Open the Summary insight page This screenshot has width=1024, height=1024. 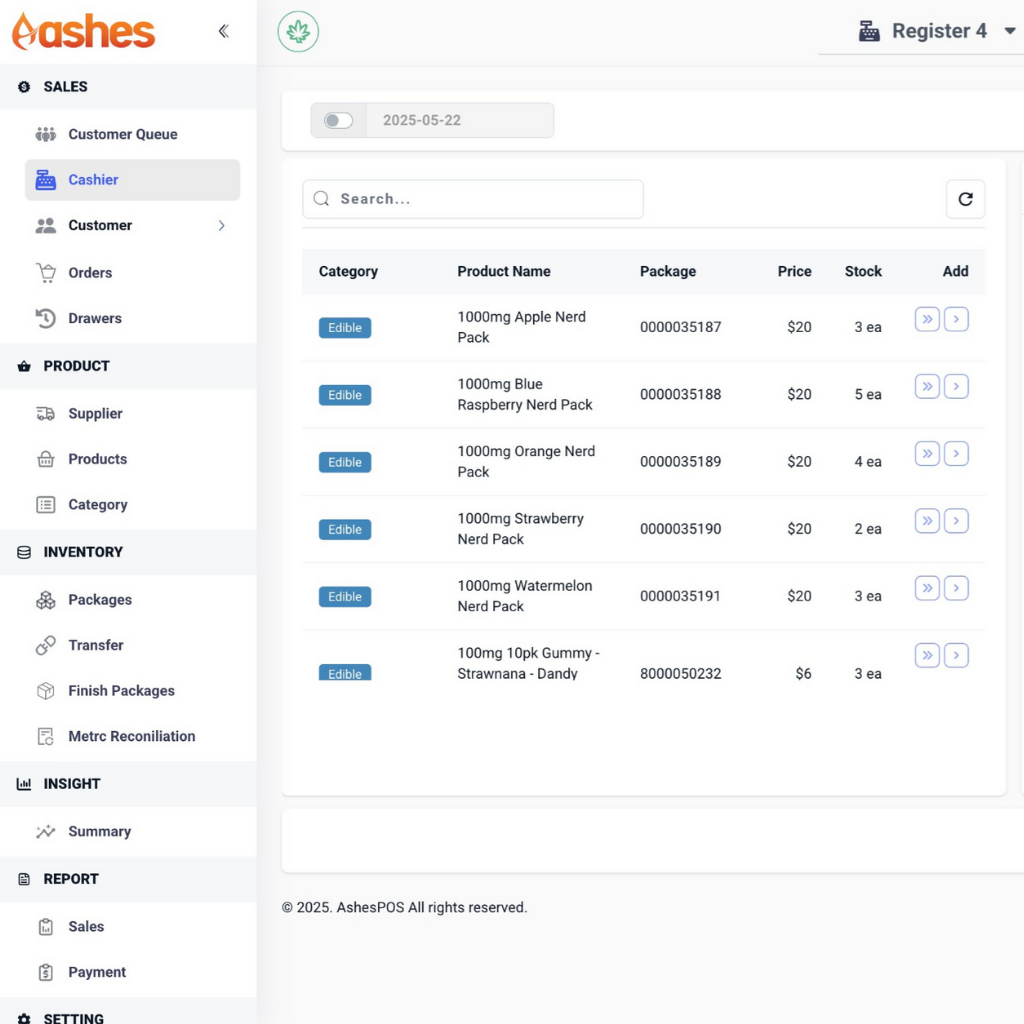pyautogui.click(x=99, y=831)
